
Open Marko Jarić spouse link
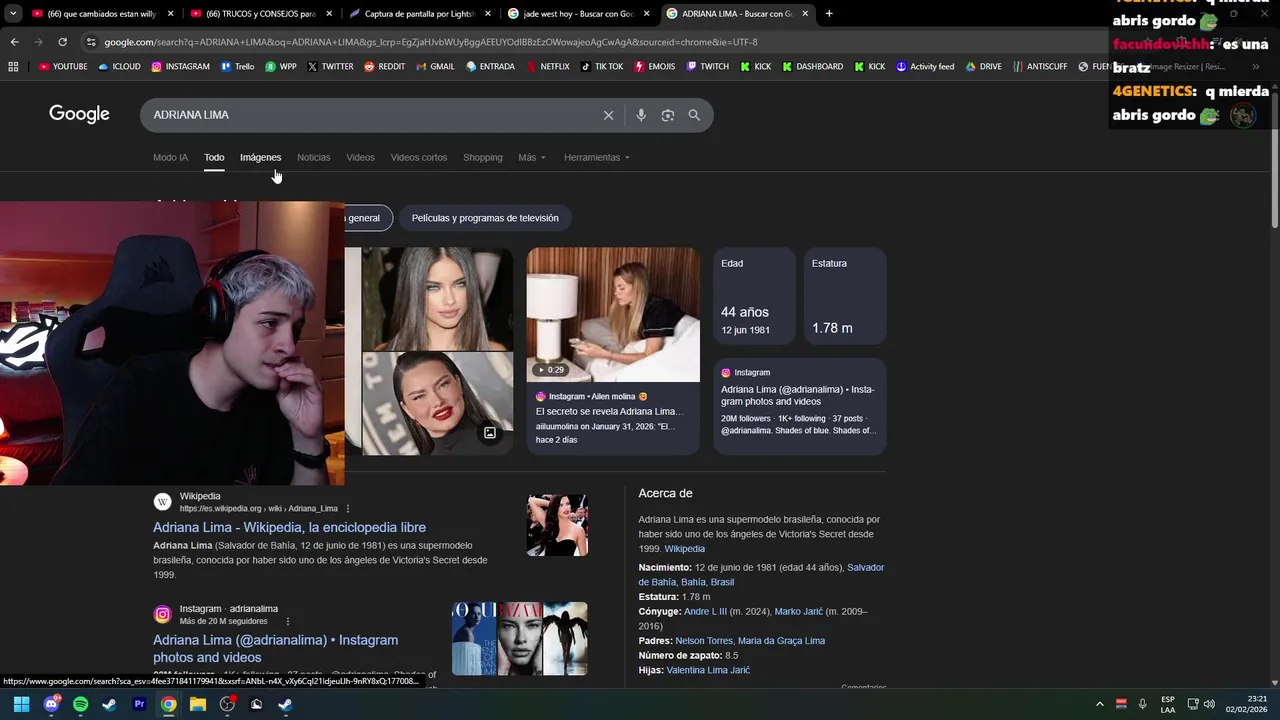[x=798, y=611]
